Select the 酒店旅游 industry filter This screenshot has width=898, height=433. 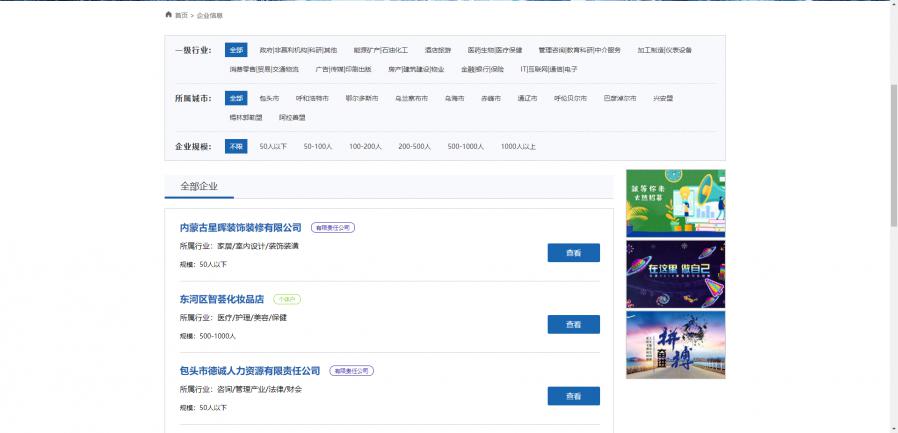coord(438,49)
